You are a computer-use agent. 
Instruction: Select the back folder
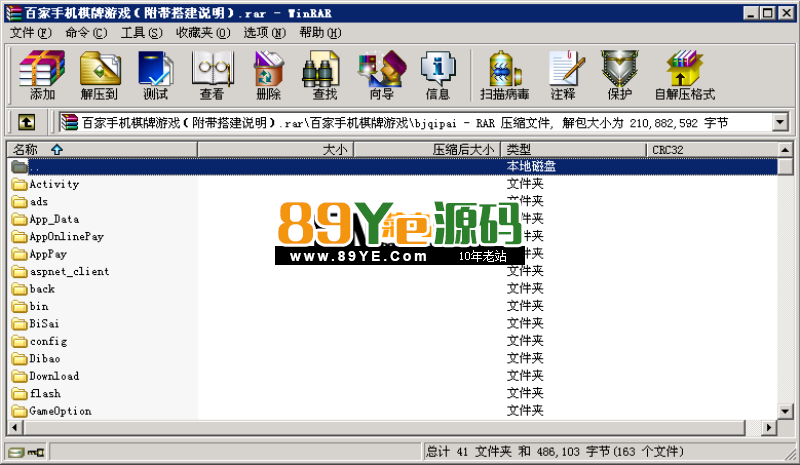[33, 289]
